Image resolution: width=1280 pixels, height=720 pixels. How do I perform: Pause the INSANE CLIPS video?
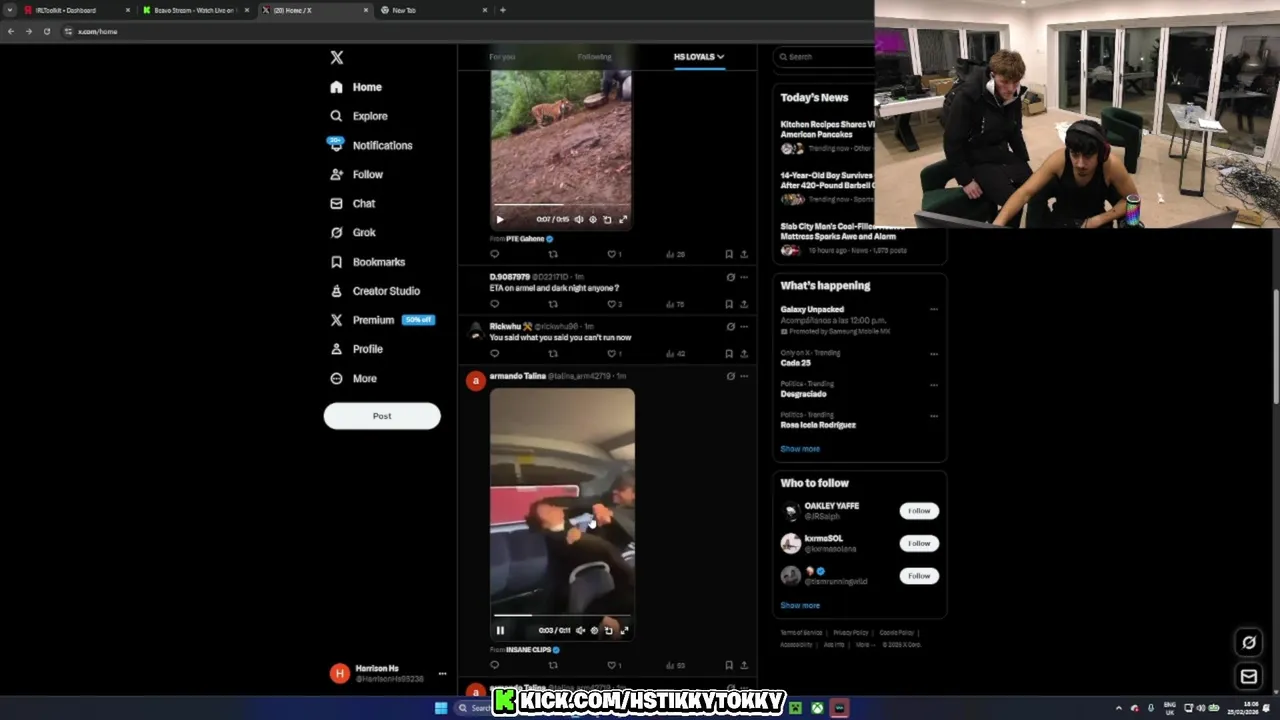click(x=500, y=630)
